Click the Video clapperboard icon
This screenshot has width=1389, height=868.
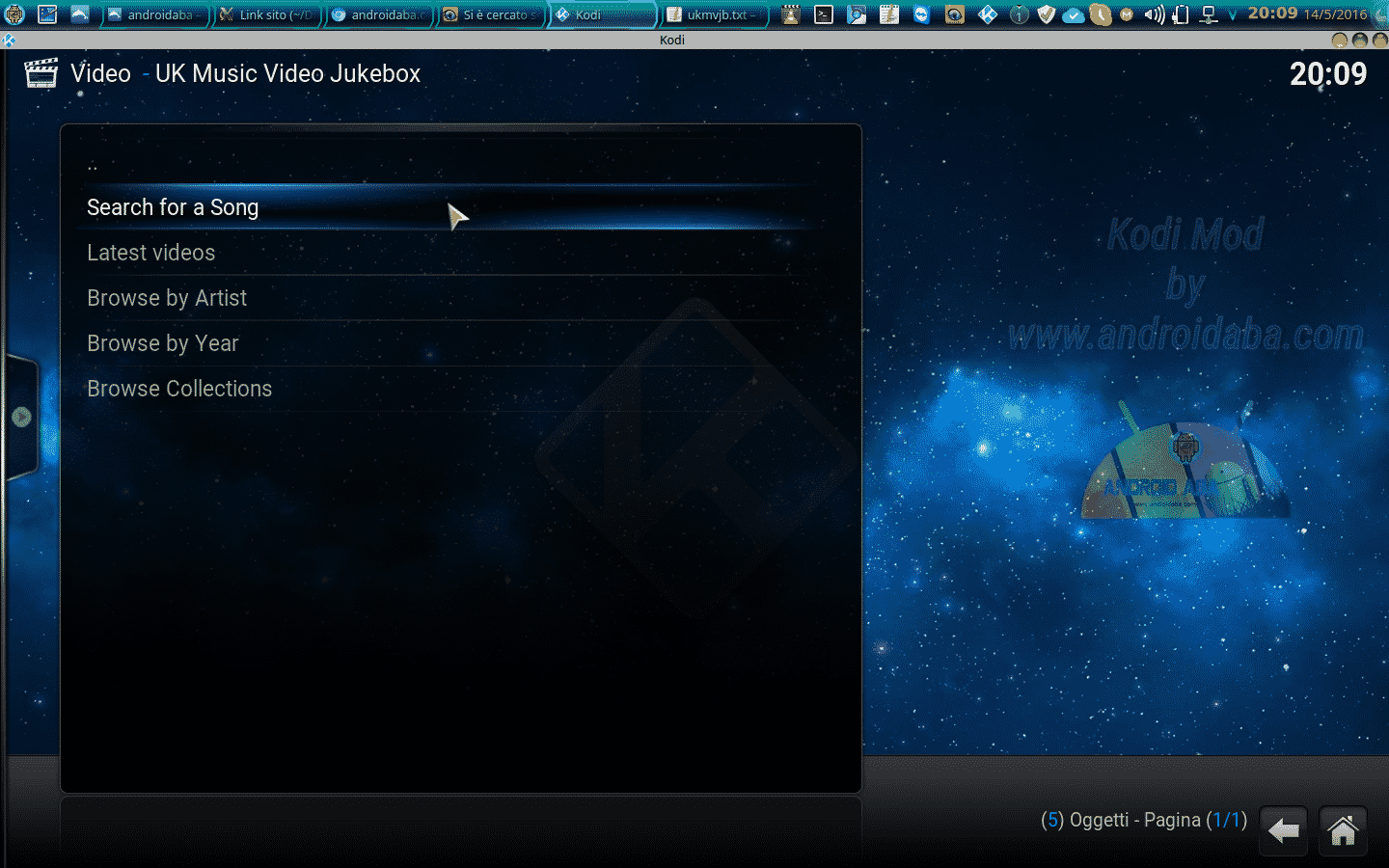coord(41,73)
